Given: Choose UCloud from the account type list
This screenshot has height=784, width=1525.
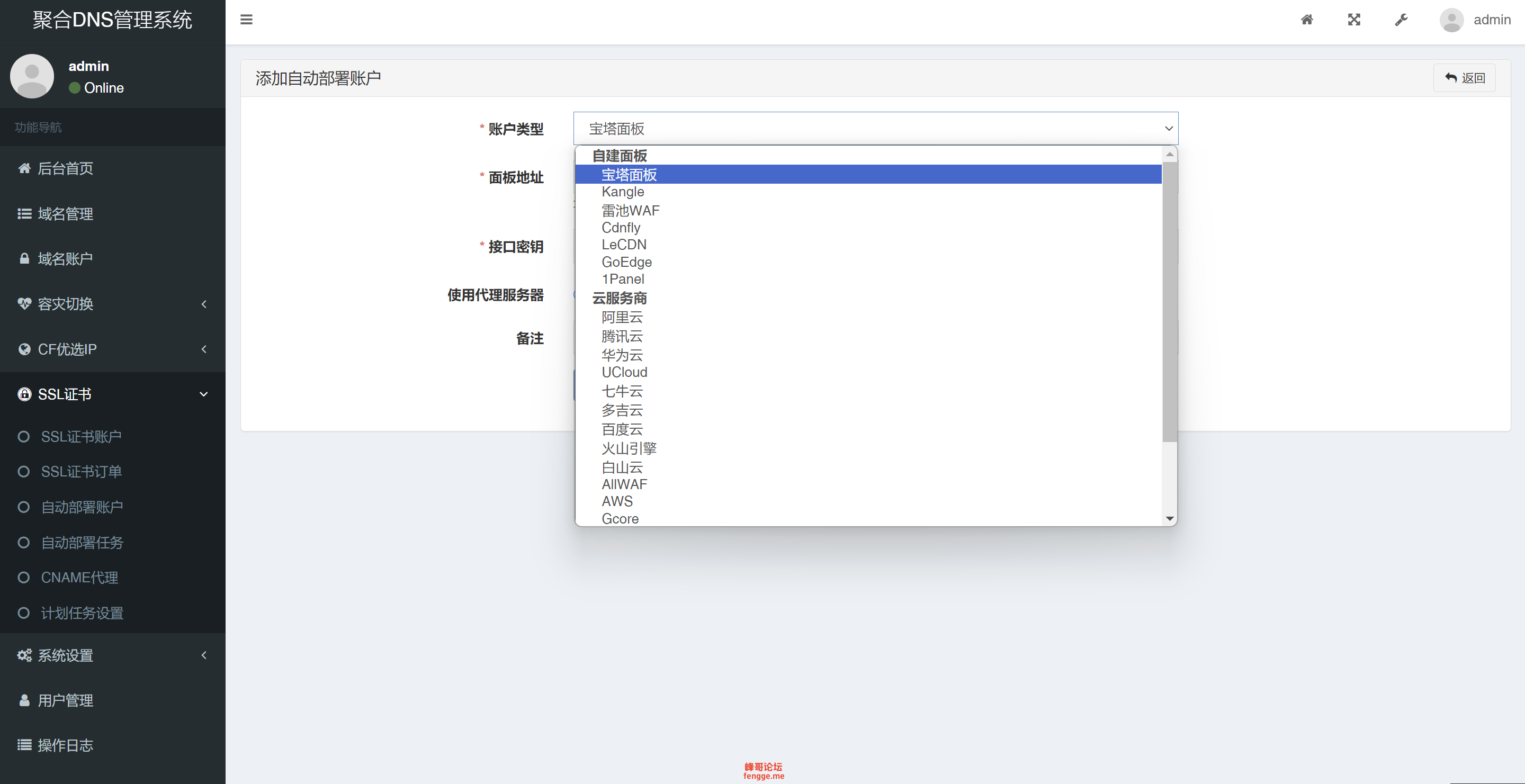Looking at the screenshot, I should [x=868, y=372].
